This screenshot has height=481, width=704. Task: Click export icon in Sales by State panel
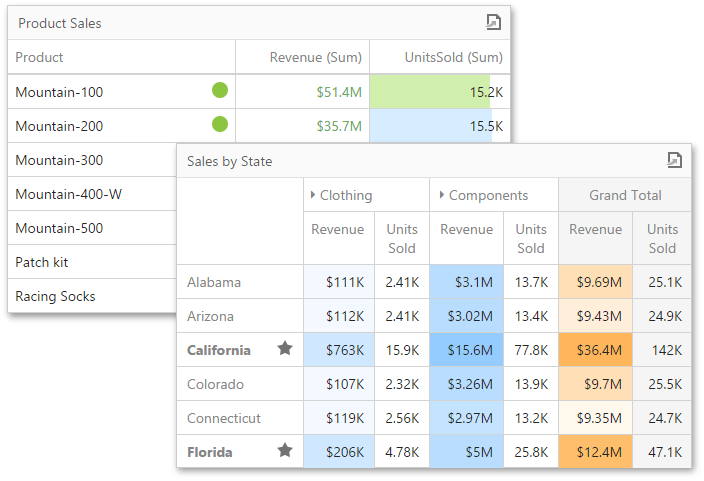click(675, 160)
